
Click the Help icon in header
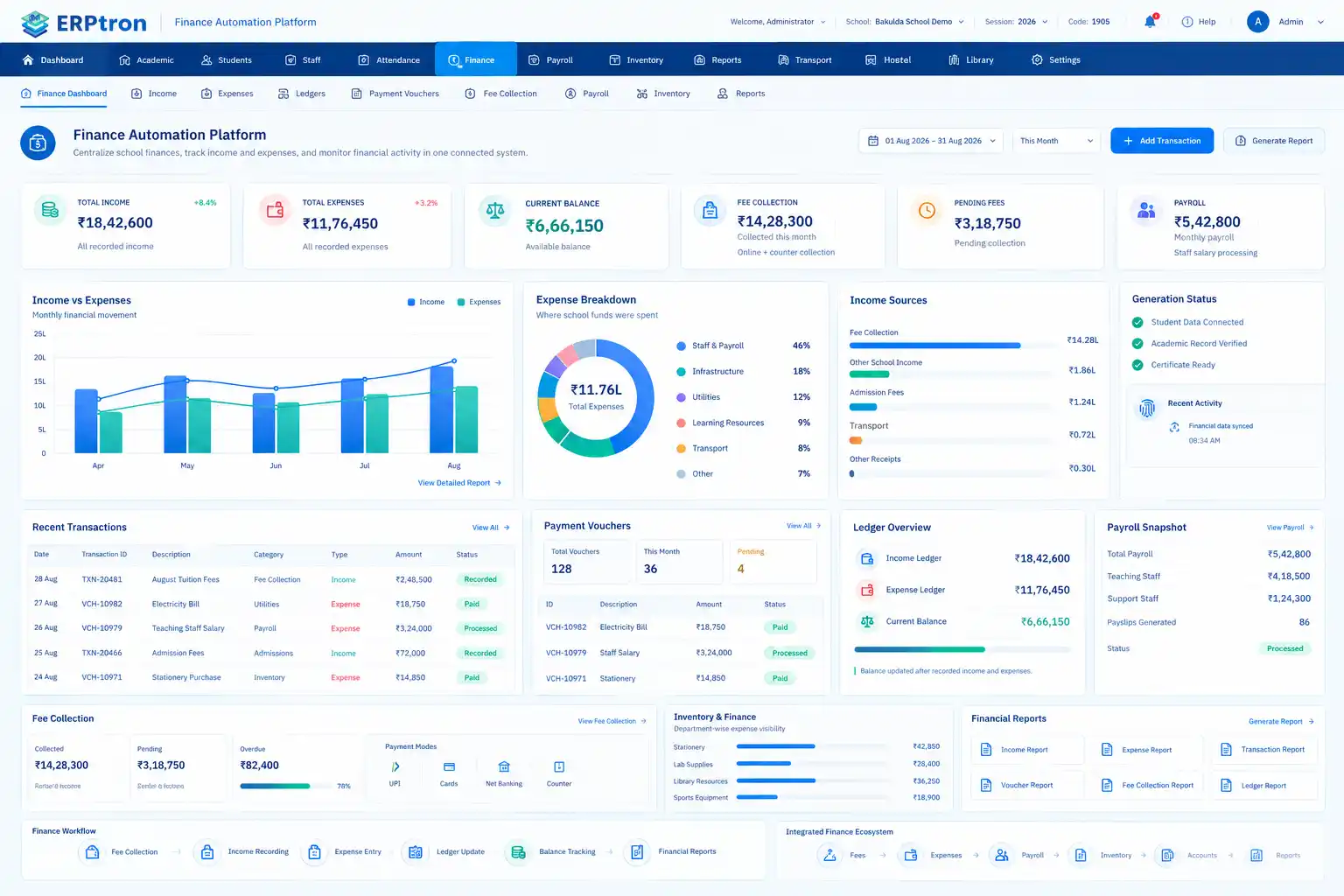1187,22
